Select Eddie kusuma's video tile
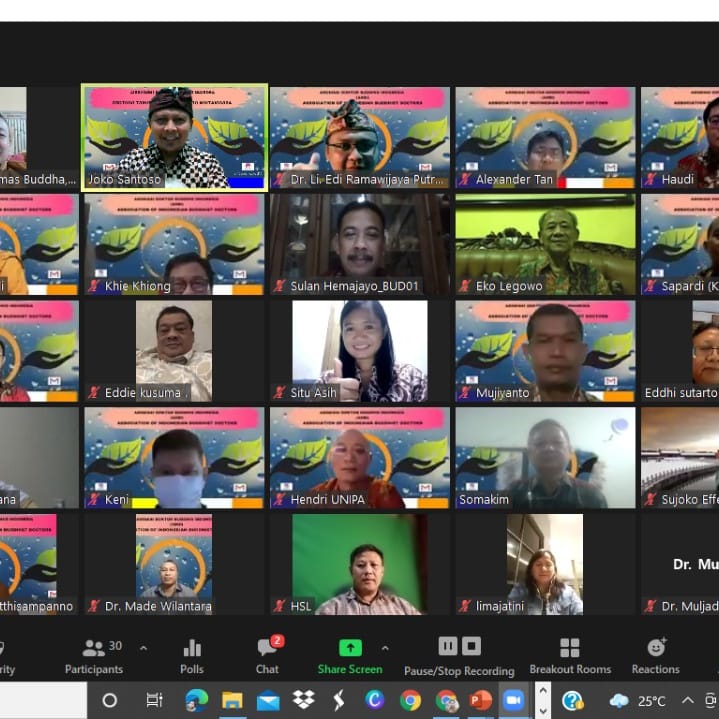 174,351
